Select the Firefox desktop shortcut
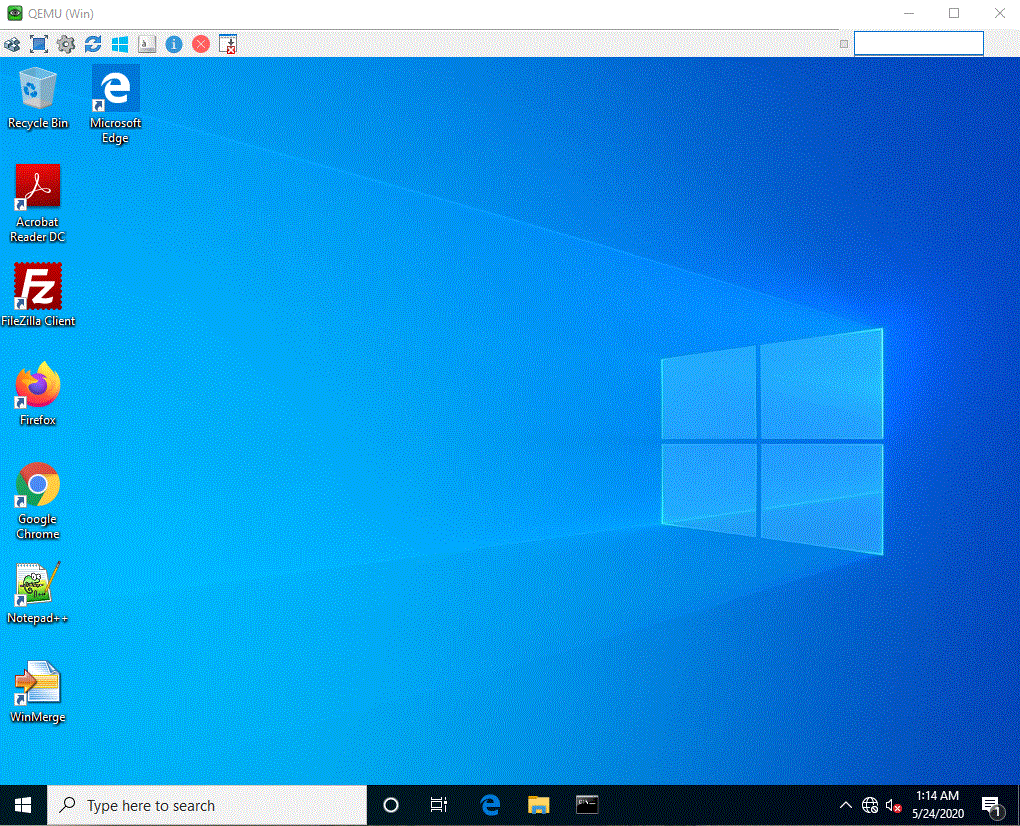This screenshot has width=1020, height=826. pos(38,394)
